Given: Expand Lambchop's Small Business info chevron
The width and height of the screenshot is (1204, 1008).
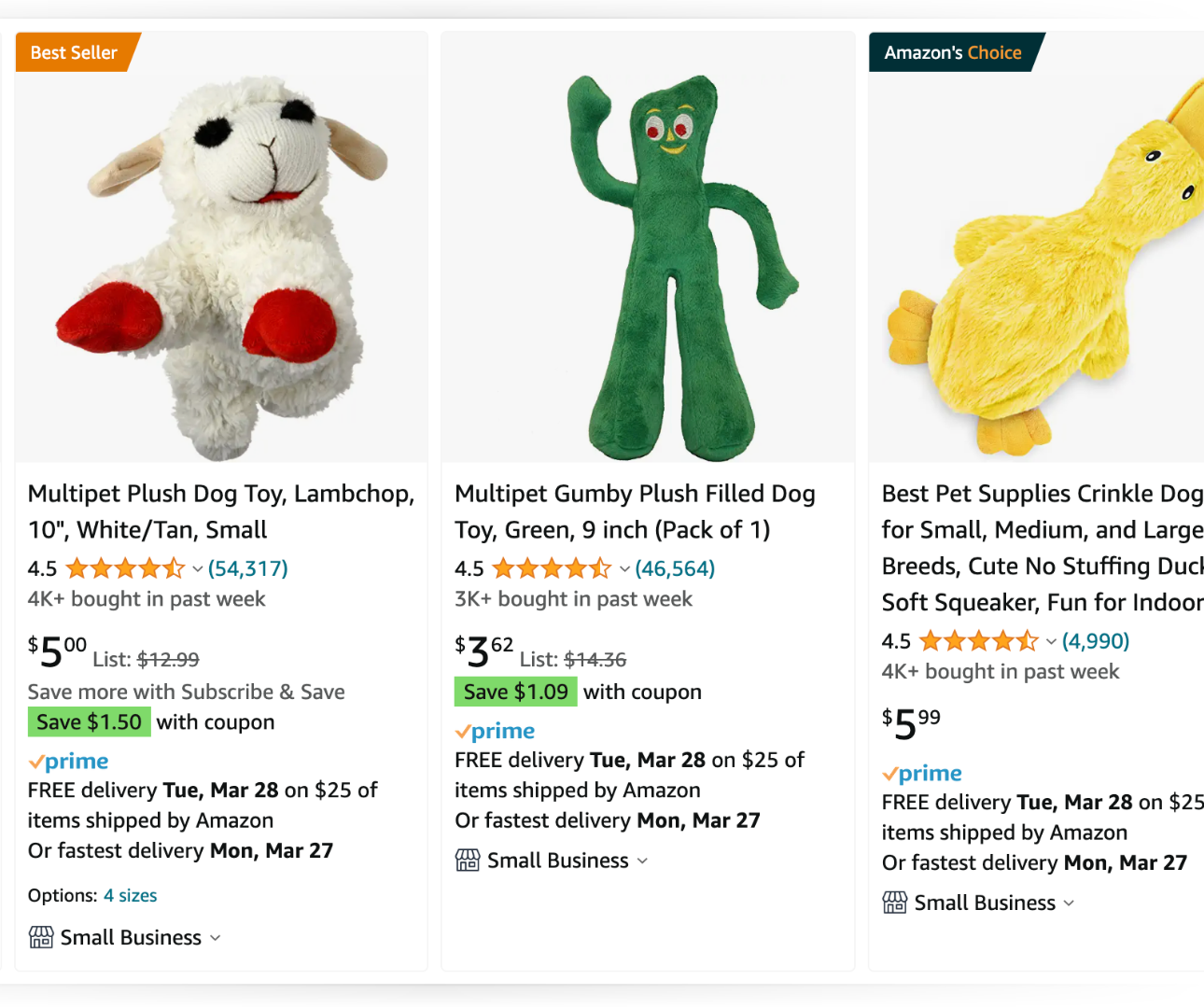Looking at the screenshot, I should (x=216, y=938).
